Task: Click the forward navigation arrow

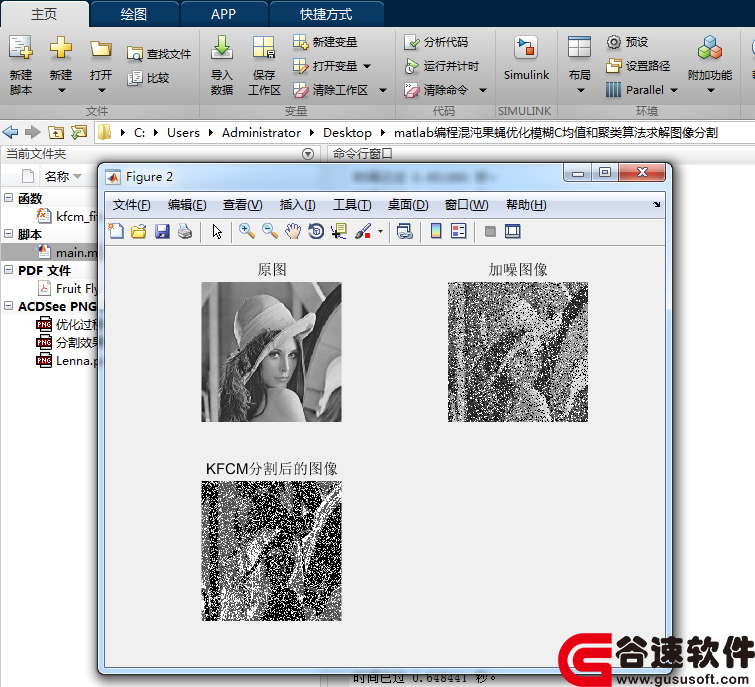Action: point(32,132)
